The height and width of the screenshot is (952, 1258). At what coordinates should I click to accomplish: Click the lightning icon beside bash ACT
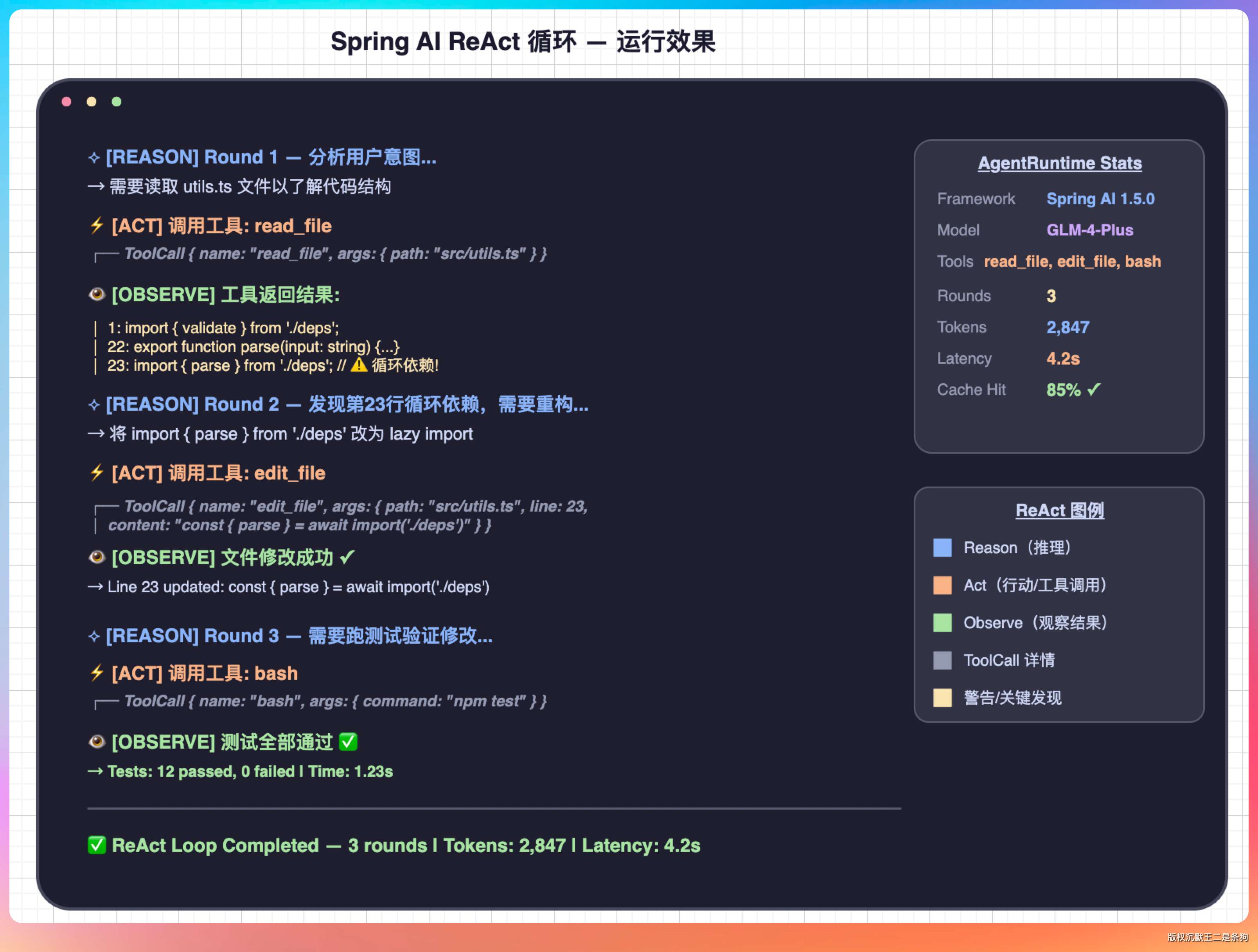[96, 673]
